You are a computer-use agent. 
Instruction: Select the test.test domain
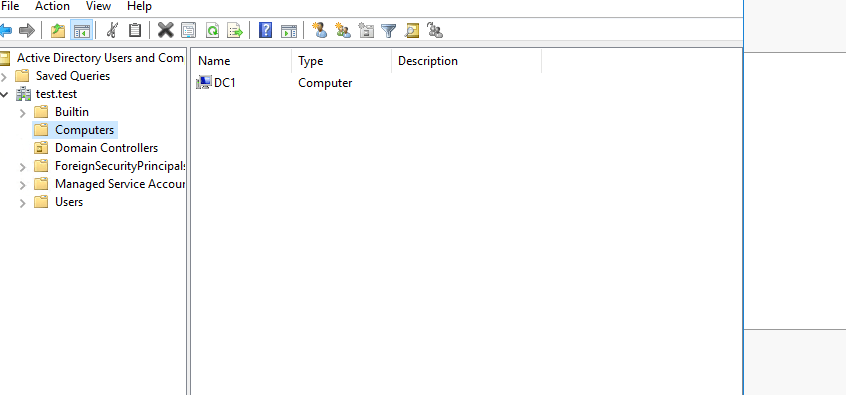point(56,94)
